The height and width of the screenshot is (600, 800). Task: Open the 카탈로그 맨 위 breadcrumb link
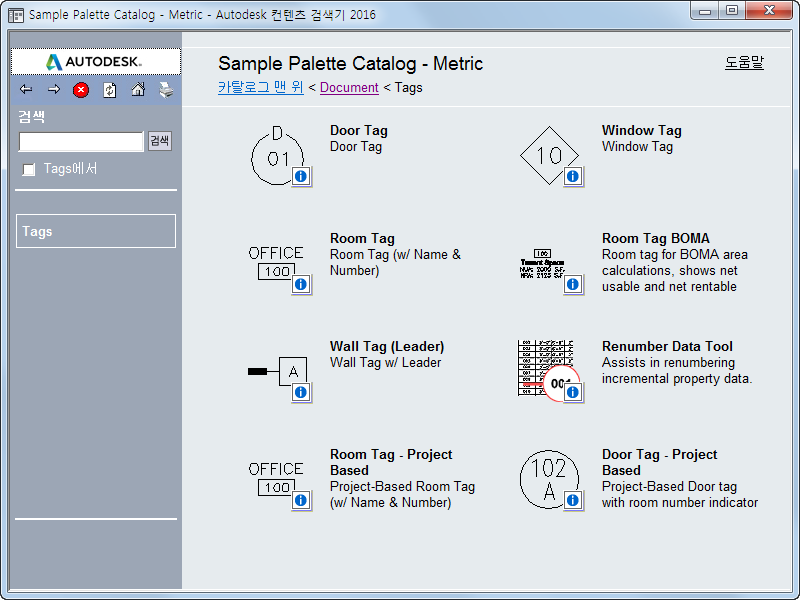(261, 87)
